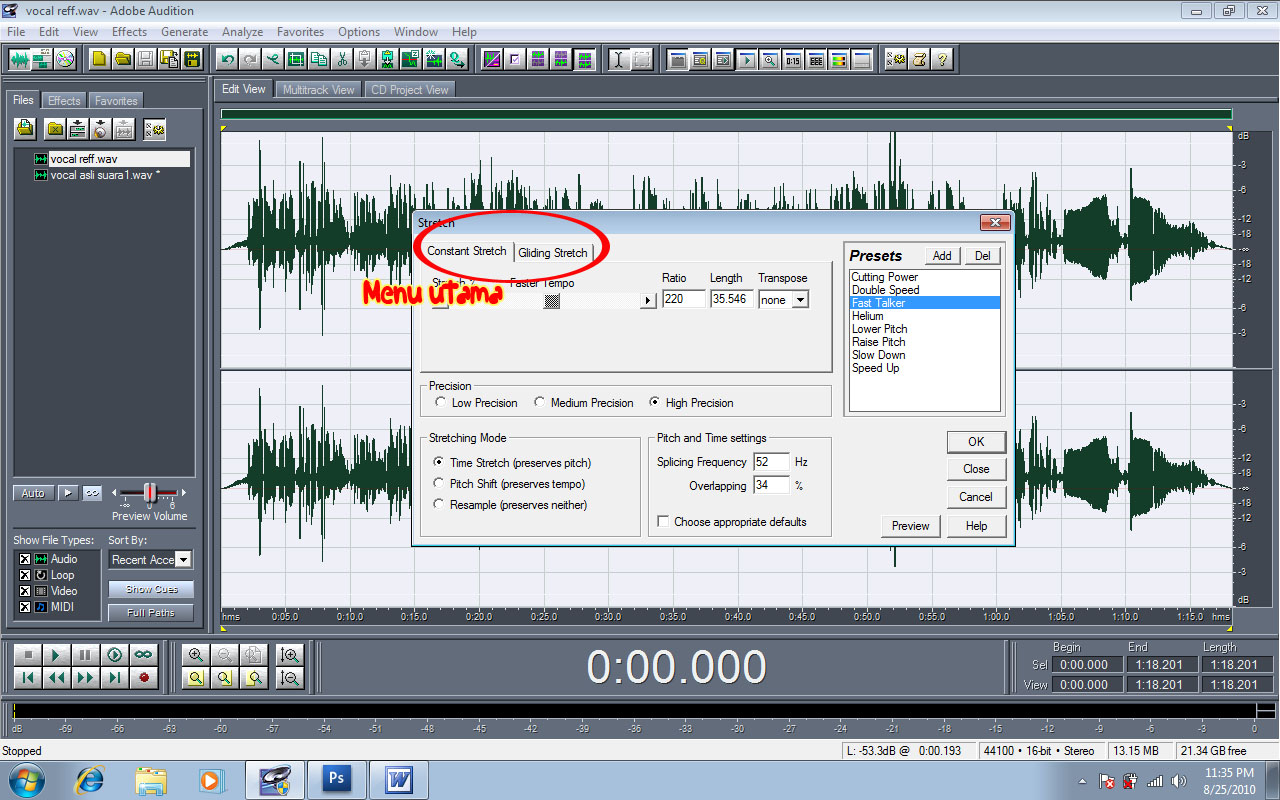Image resolution: width=1280 pixels, height=800 pixels.
Task: Select Low Precision radio button
Action: point(441,403)
